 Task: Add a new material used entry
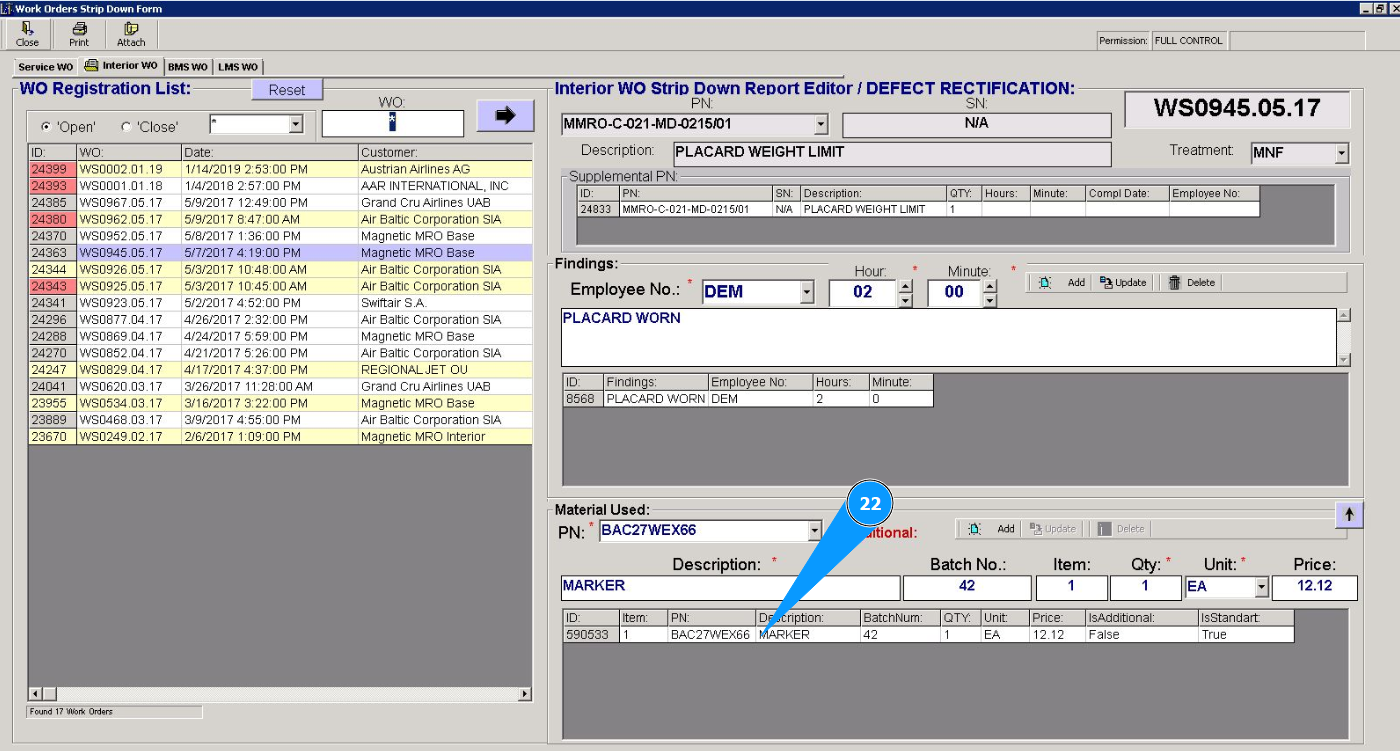tap(992, 529)
